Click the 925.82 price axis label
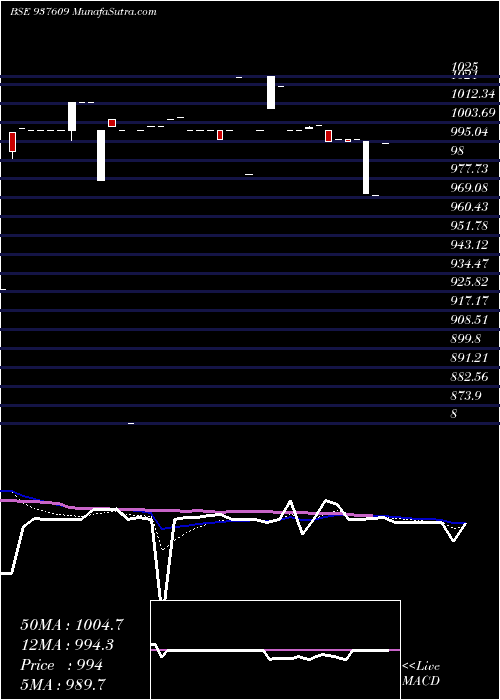The width and height of the screenshot is (500, 700). tap(470, 283)
